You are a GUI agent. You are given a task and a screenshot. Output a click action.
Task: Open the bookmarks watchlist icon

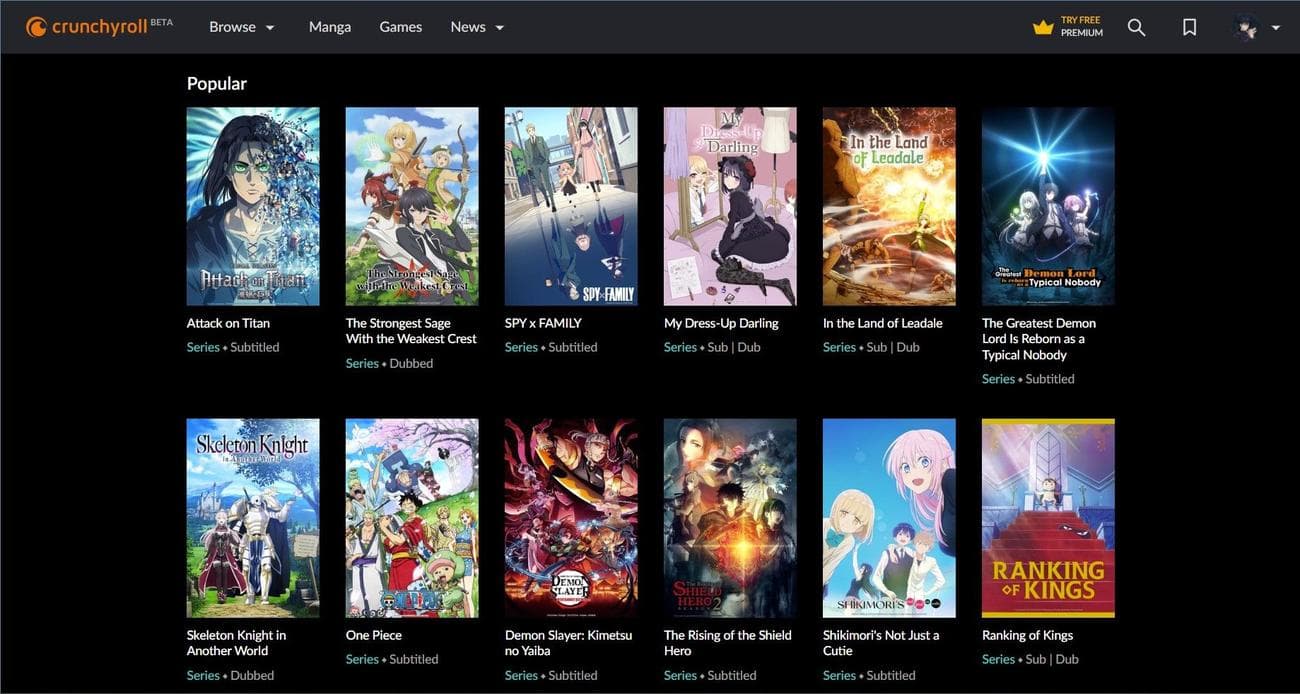(x=1189, y=26)
